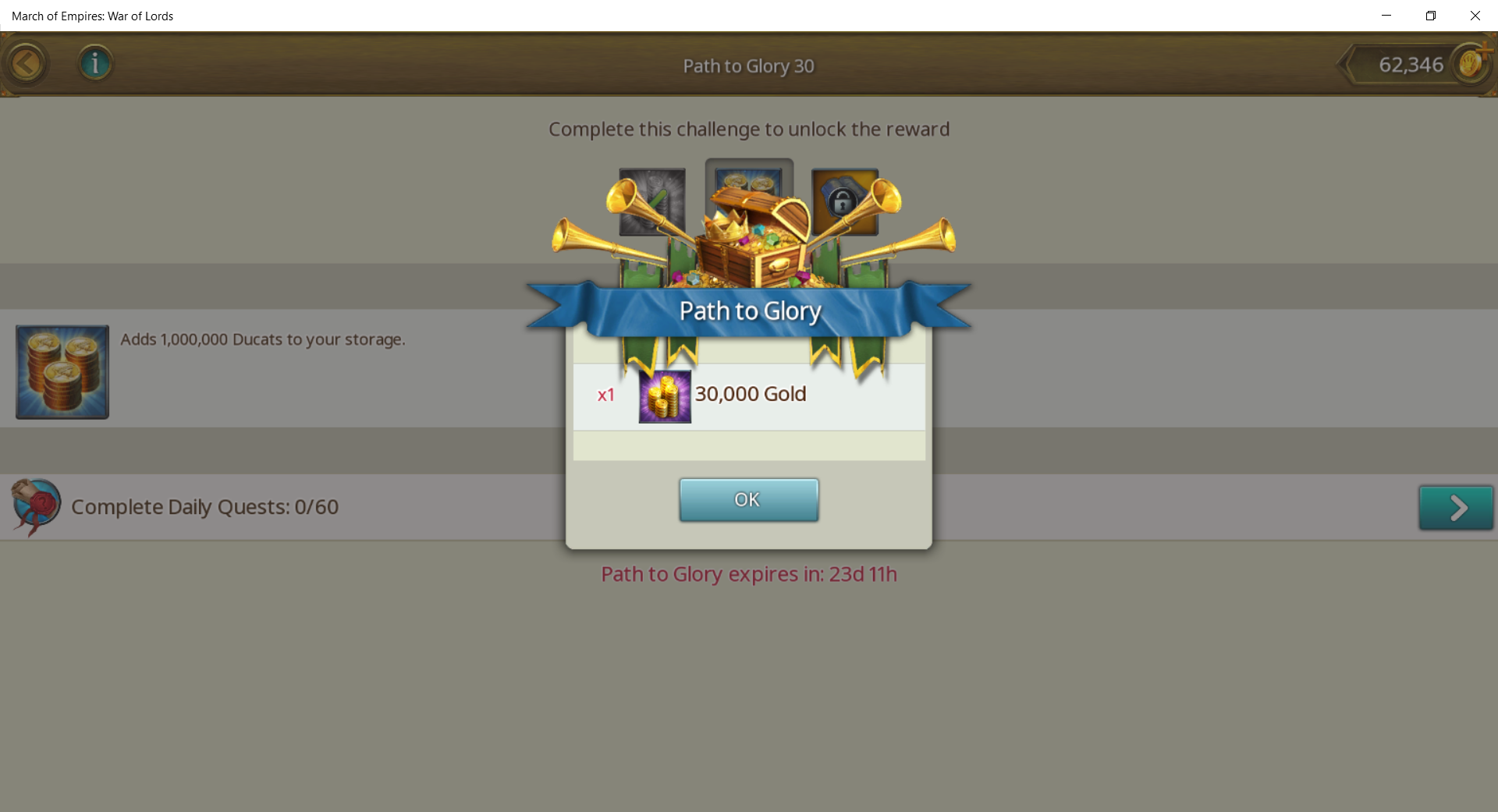Click Adds 1,000,000 Ducats description

pyautogui.click(x=263, y=339)
